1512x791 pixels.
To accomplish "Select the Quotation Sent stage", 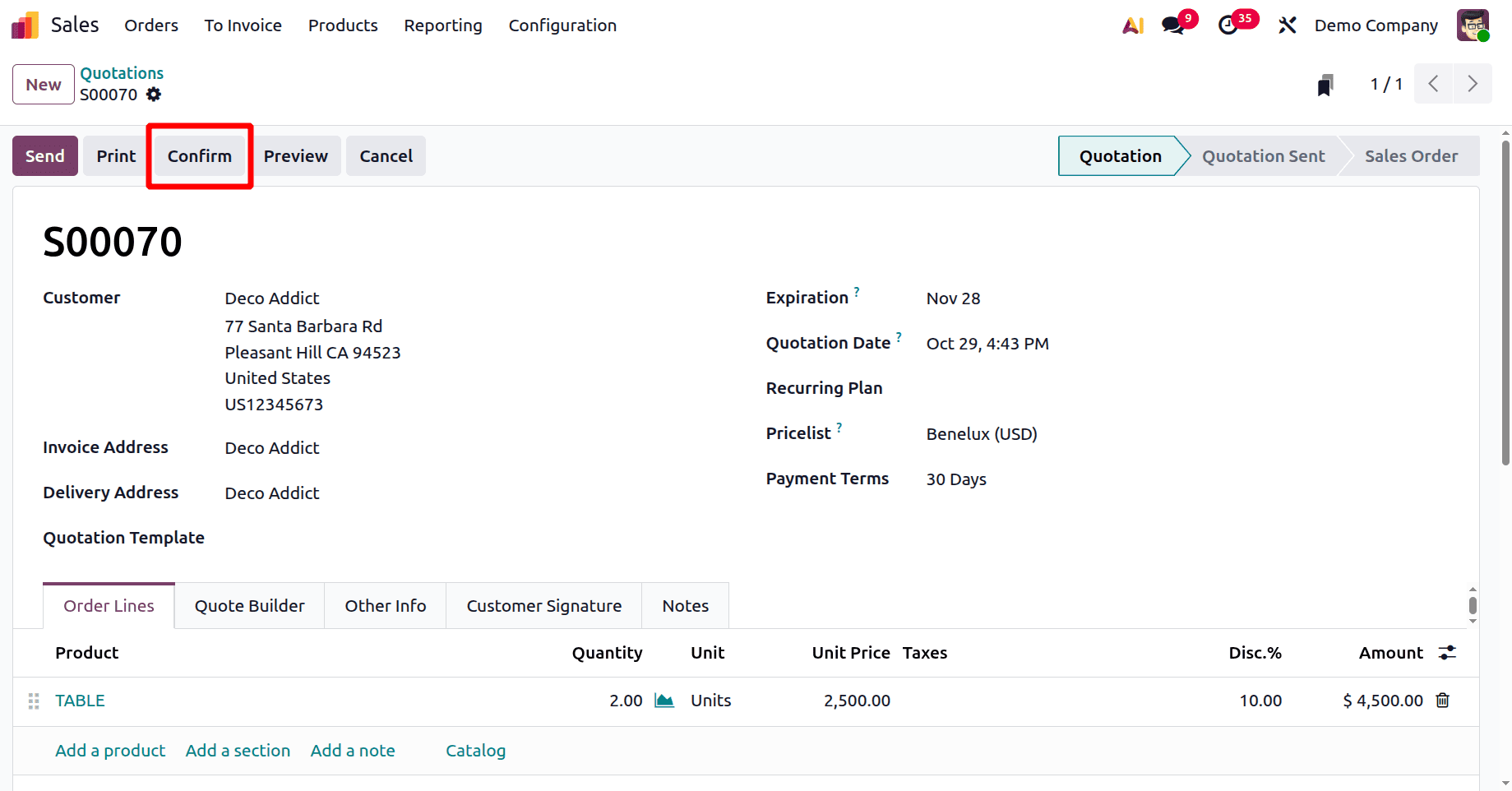I will 1263,155.
